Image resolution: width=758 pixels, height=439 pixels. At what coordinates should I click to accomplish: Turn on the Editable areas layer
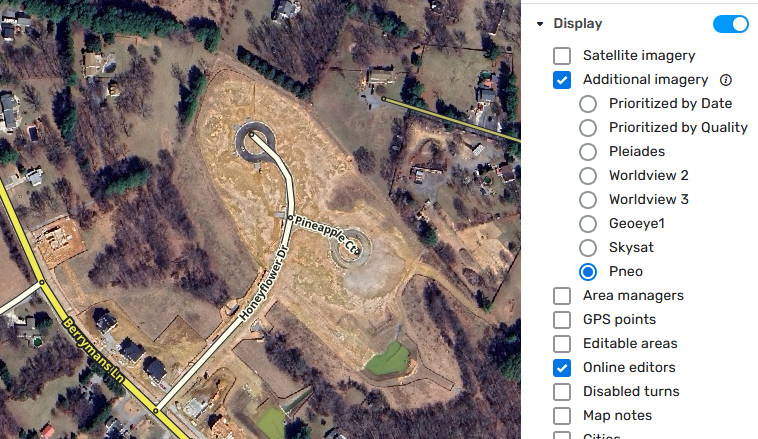pos(562,344)
